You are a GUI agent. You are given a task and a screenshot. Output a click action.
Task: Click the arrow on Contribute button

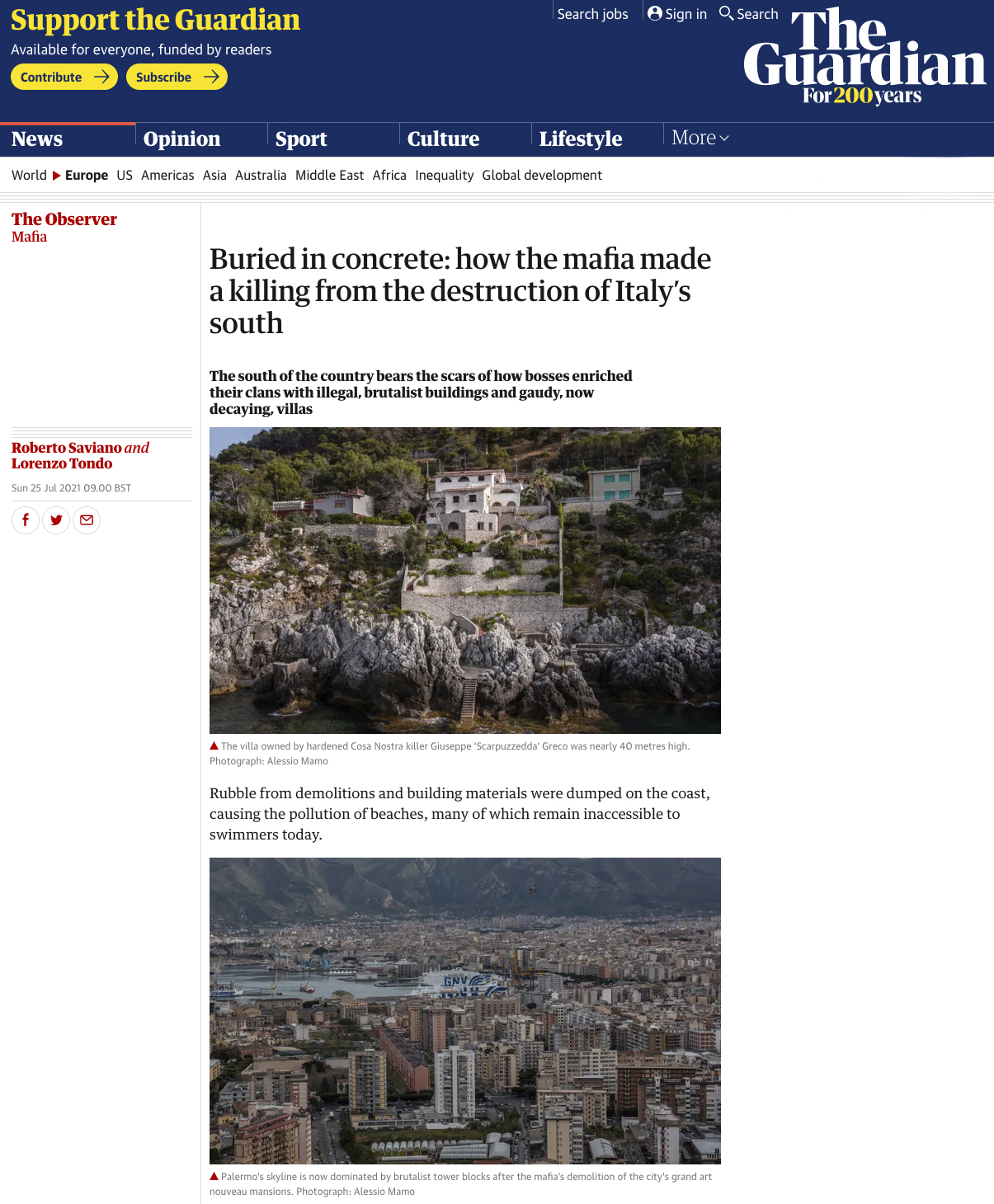pos(101,77)
